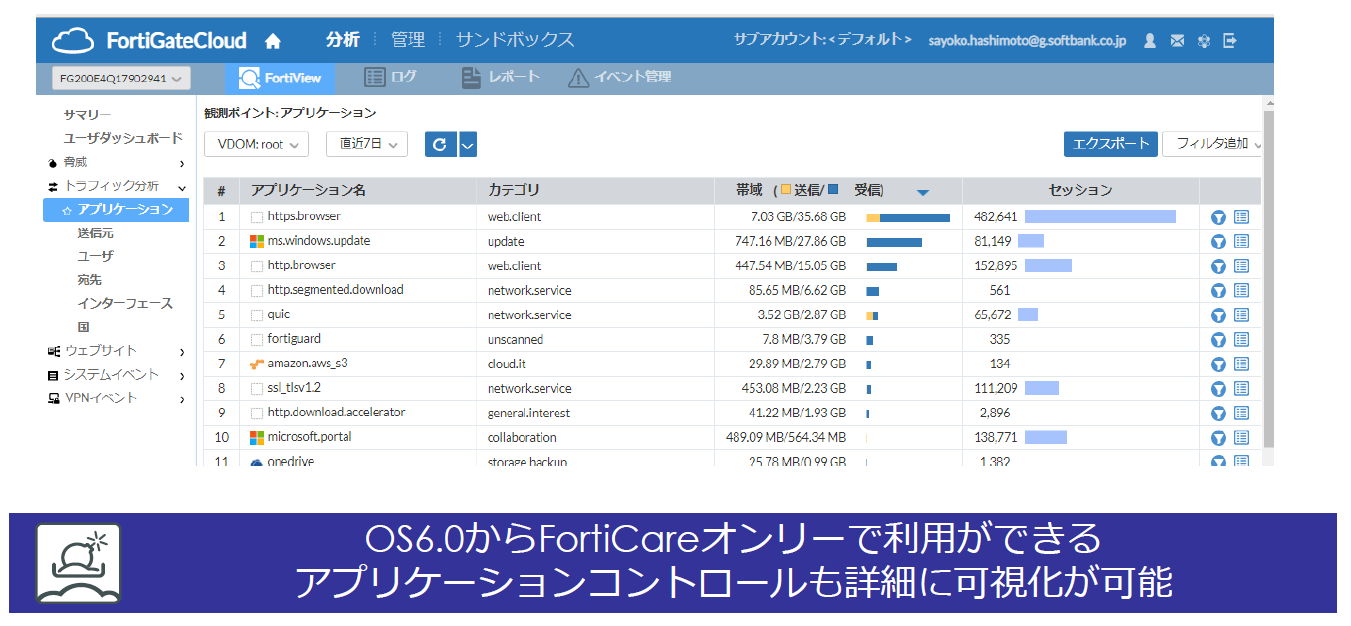
Task: Filter by microsoft.portal funnel icon
Action: pyautogui.click(x=1218, y=437)
